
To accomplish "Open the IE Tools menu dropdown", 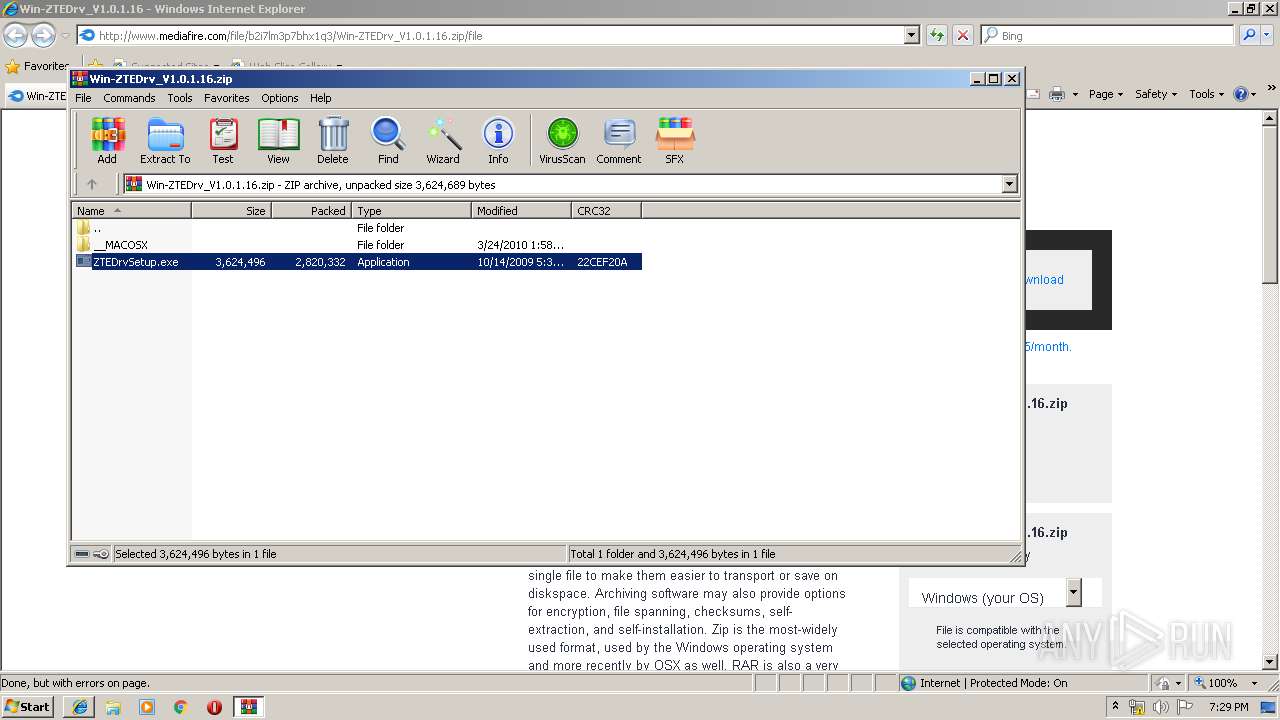I will 1207,94.
